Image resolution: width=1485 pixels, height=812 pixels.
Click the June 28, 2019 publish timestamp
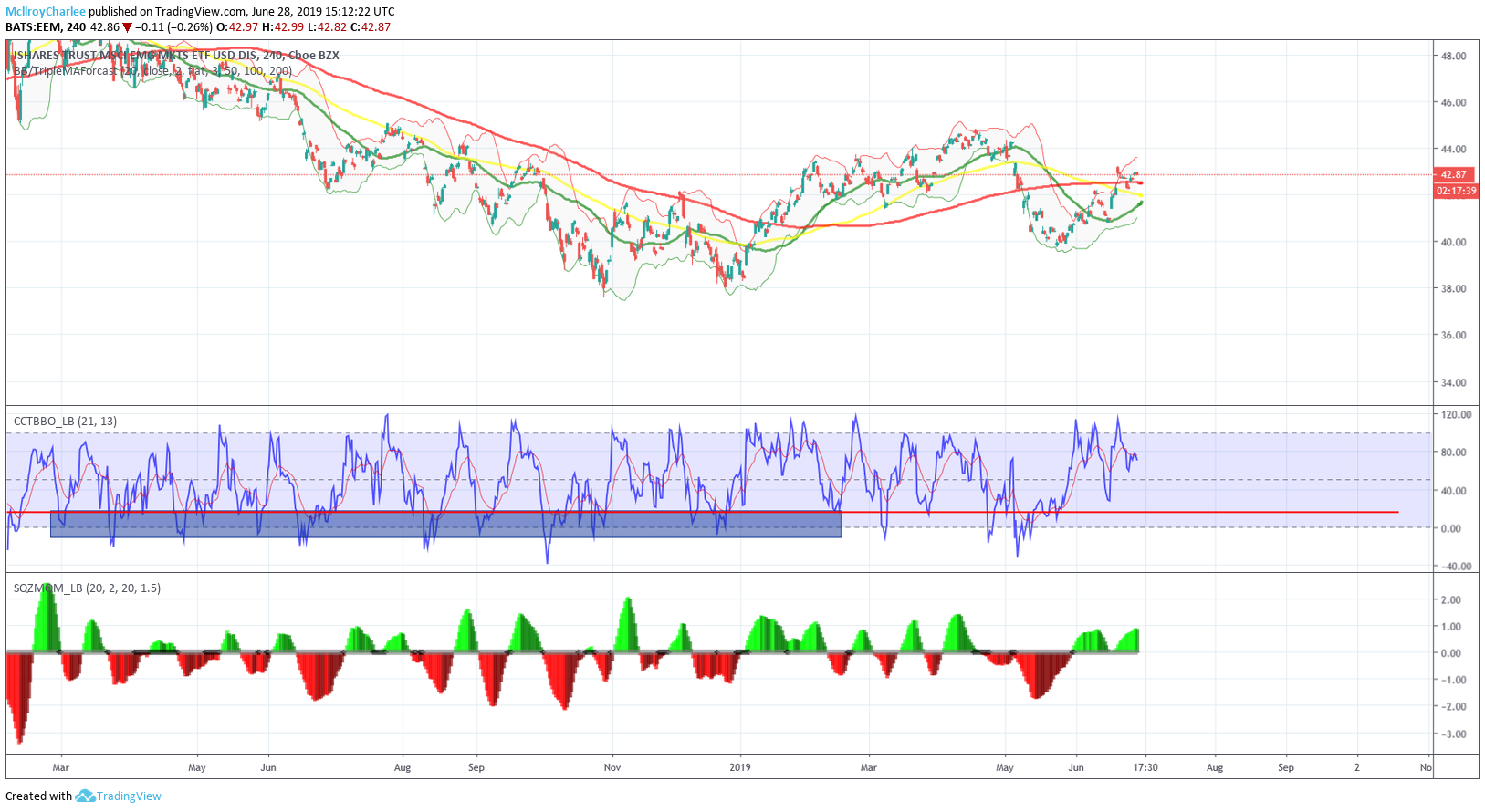(322, 12)
